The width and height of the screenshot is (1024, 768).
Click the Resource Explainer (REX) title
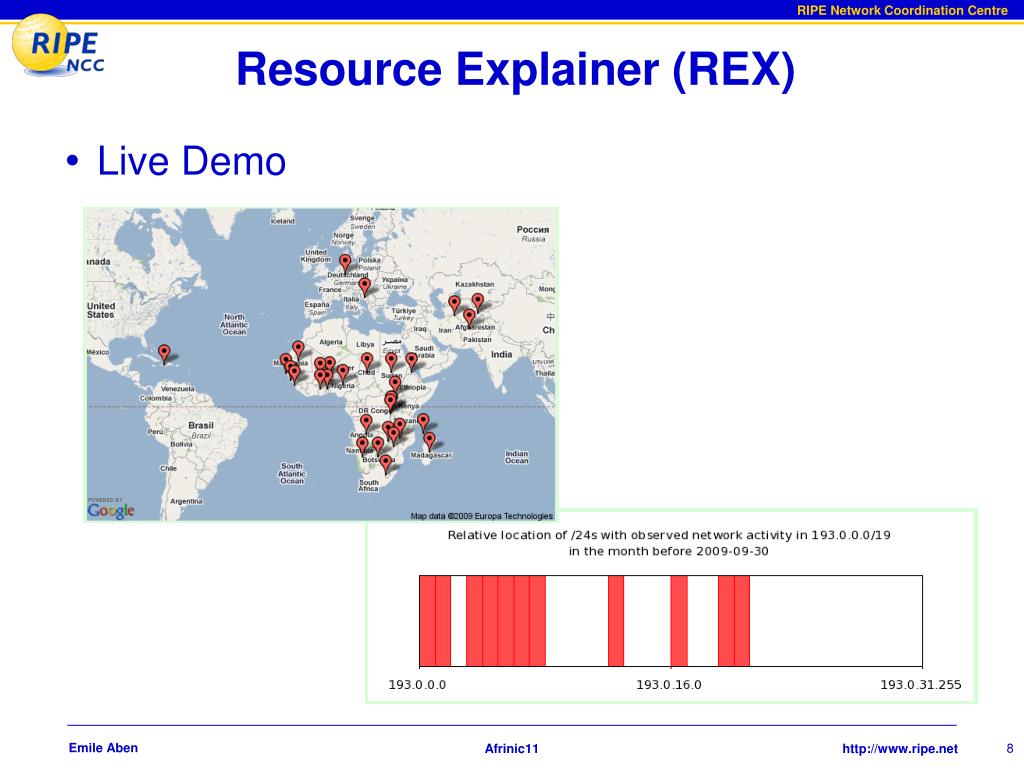515,69
